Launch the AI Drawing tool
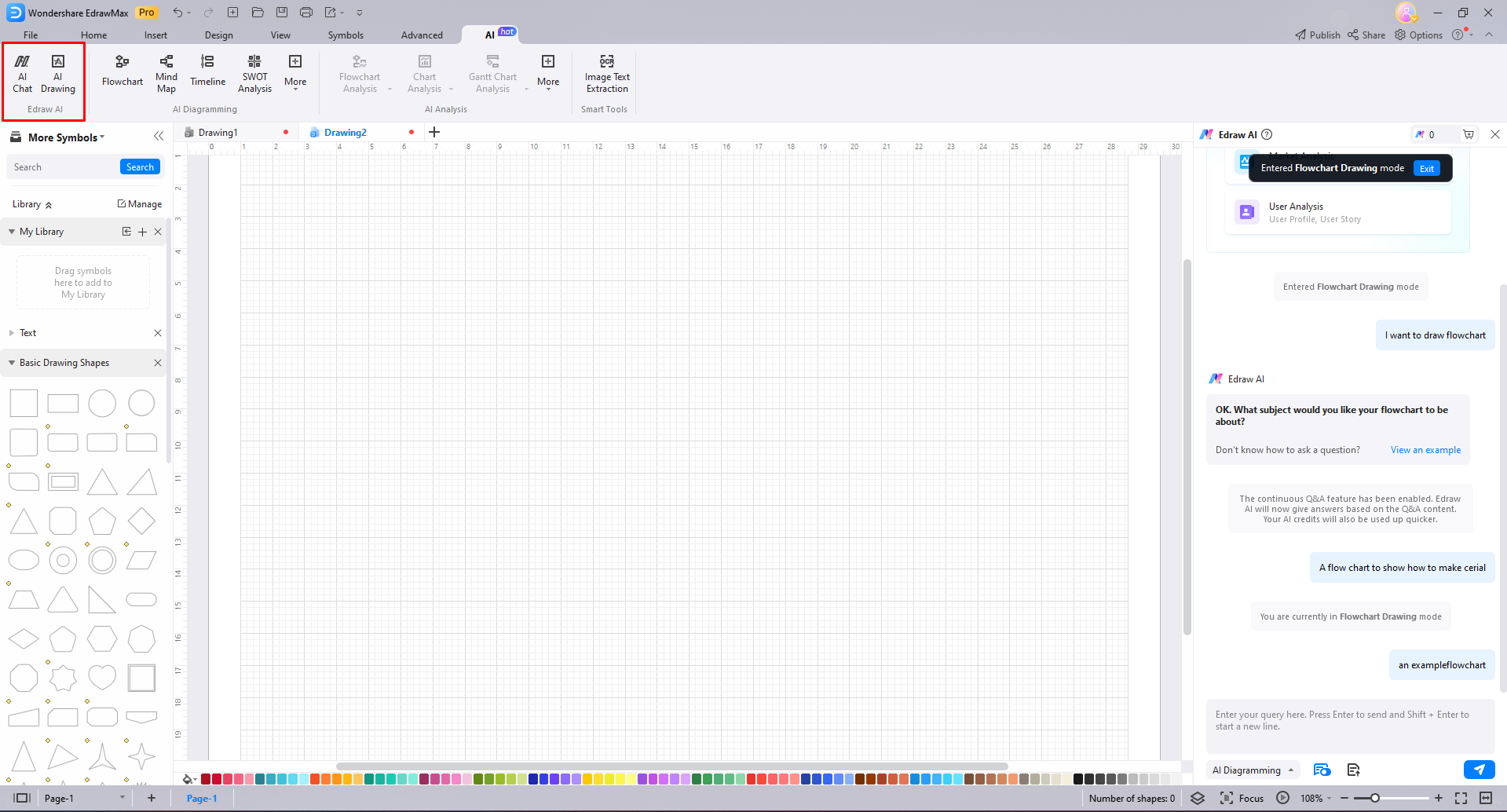Screen dimensions: 1507x812 point(58,74)
